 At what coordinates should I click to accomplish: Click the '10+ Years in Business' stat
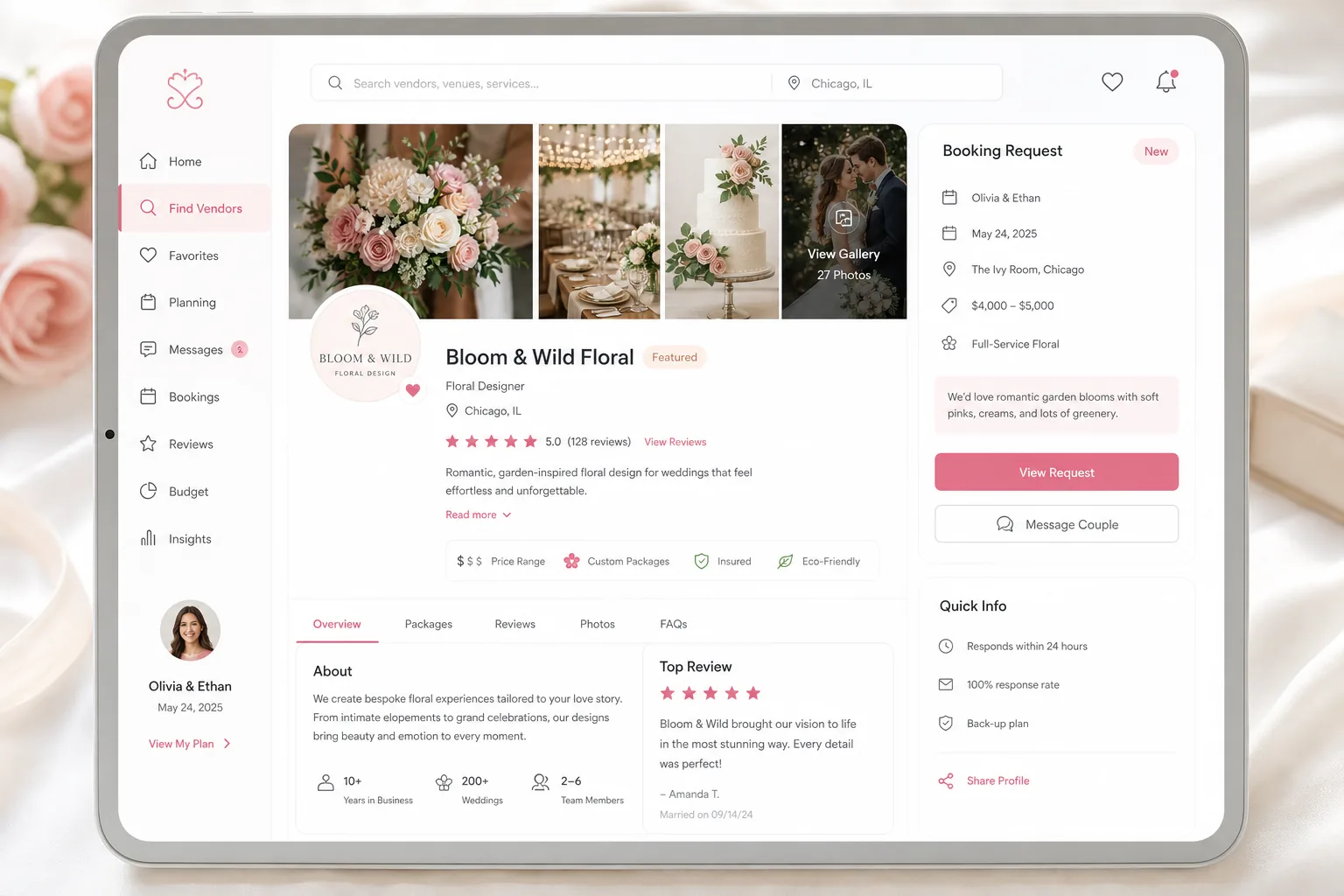[365, 789]
